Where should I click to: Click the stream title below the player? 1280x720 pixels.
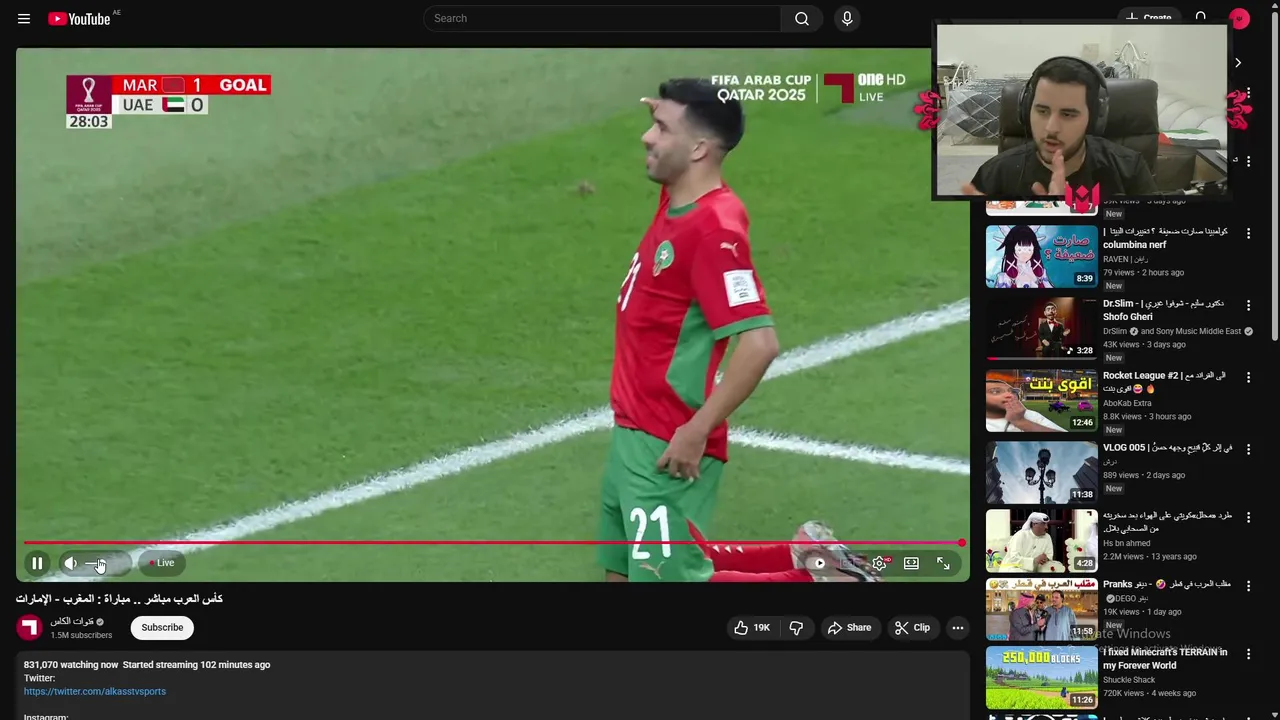pos(119,599)
